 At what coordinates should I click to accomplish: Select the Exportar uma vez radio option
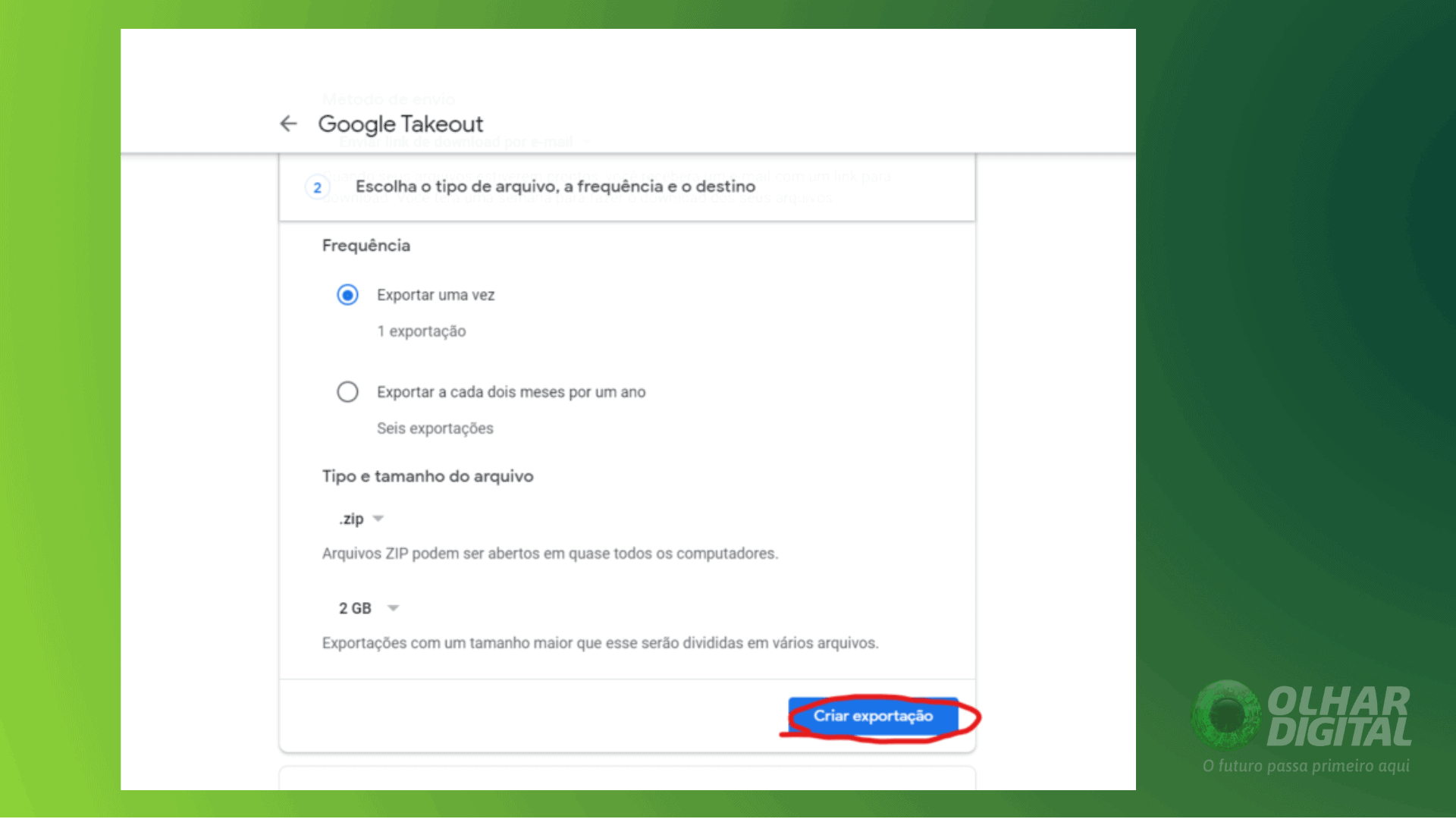click(x=347, y=295)
